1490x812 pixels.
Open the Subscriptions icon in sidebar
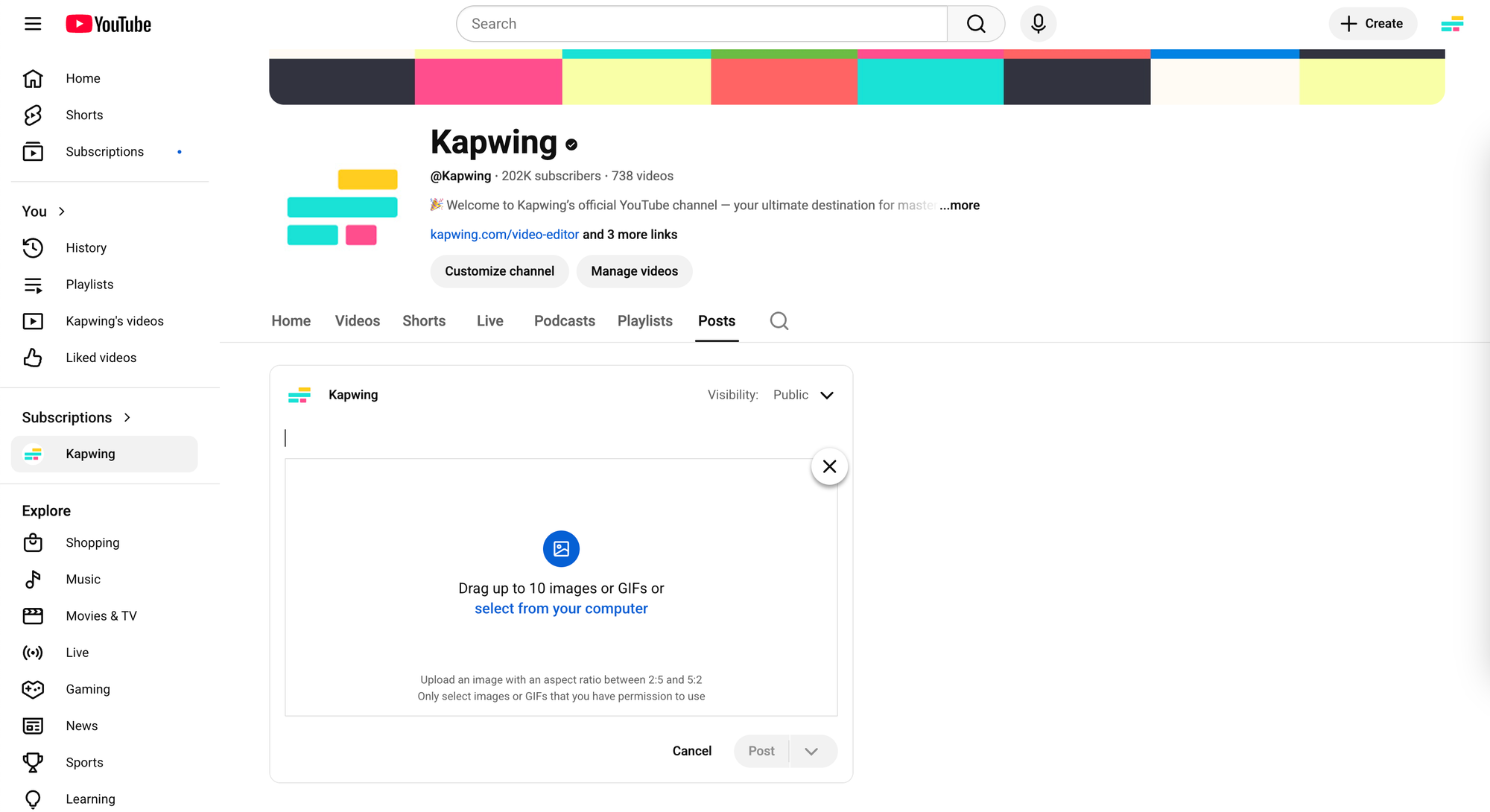coord(33,151)
